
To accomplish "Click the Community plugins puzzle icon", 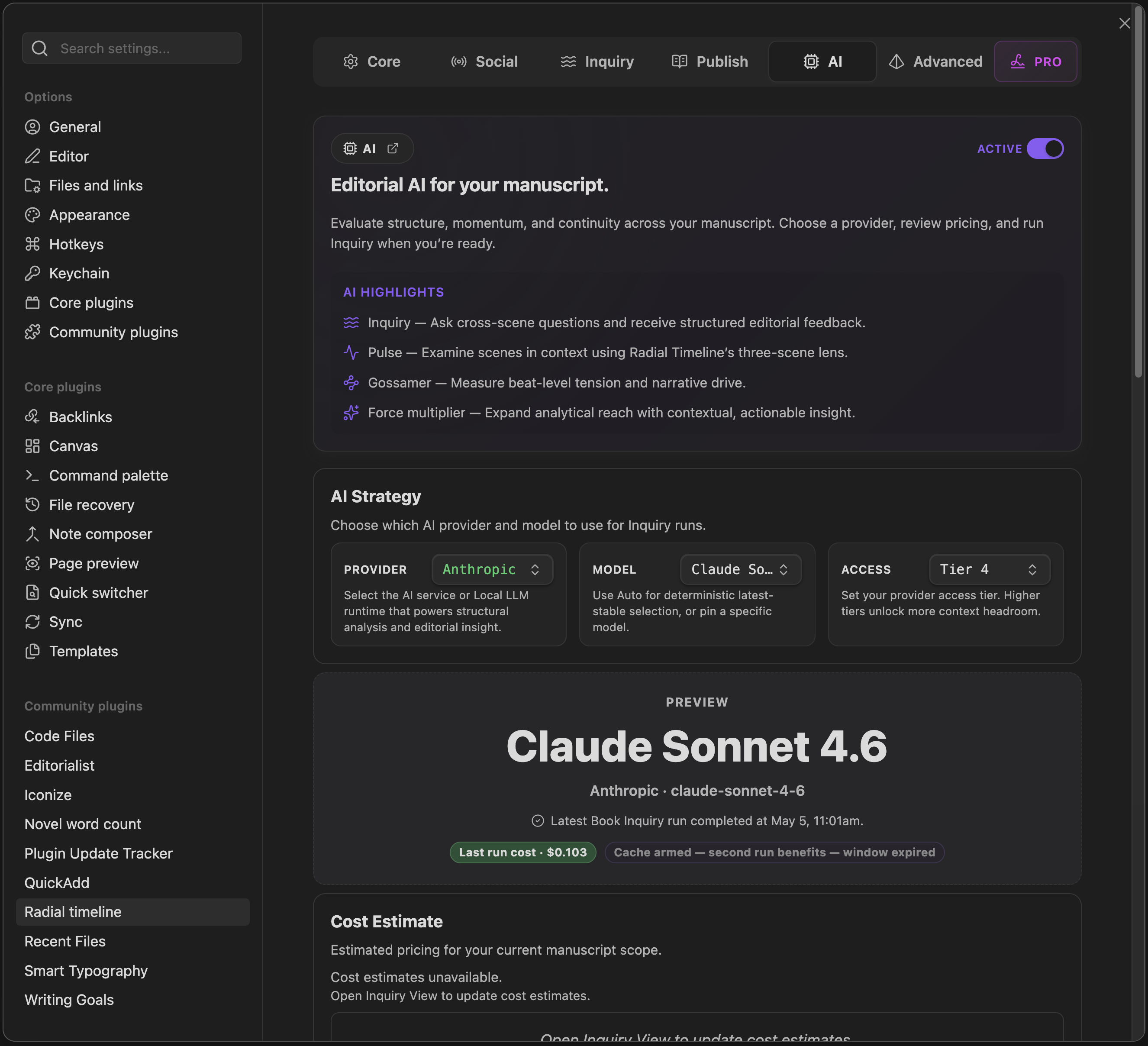I will [x=32, y=332].
